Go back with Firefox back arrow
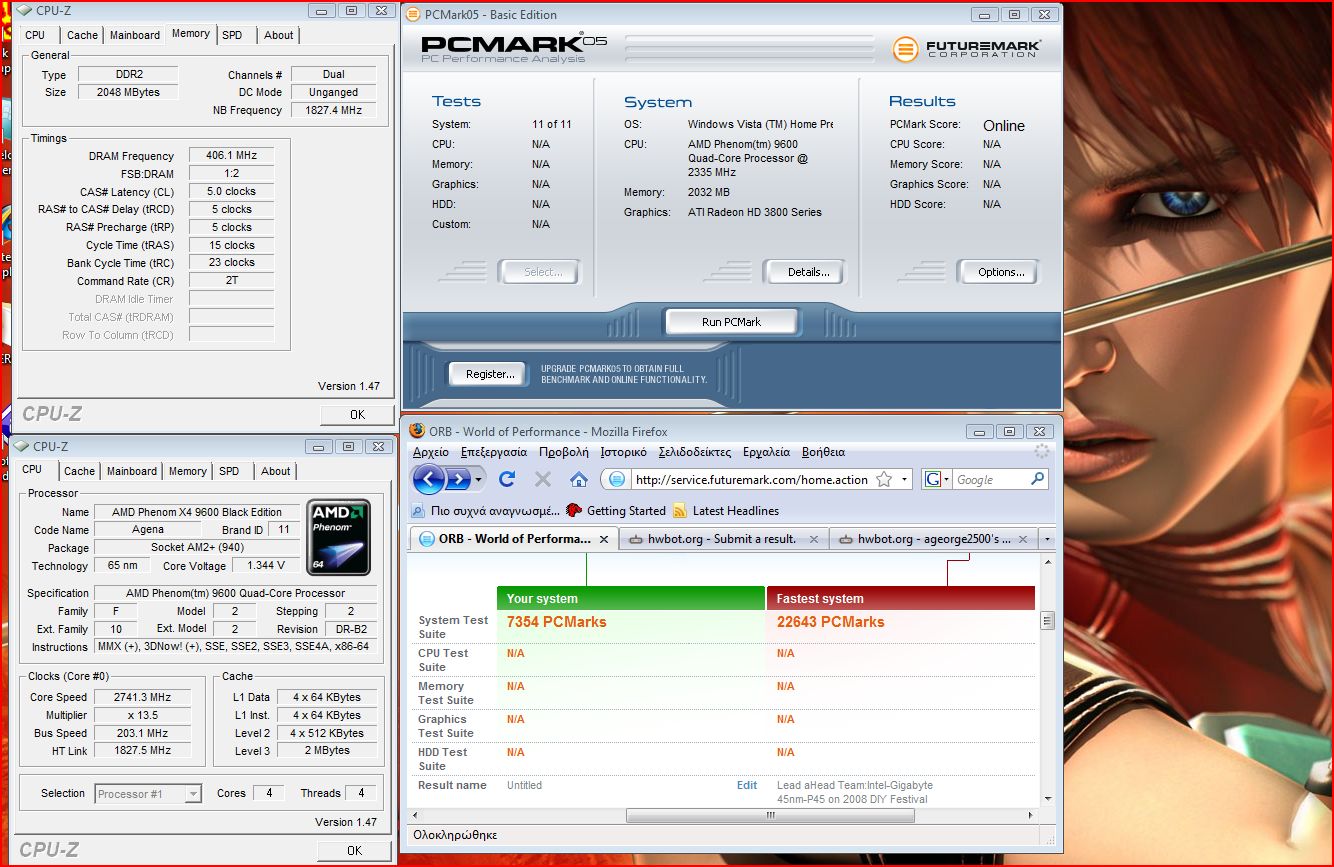This screenshot has height=867, width=1334. coord(428,479)
